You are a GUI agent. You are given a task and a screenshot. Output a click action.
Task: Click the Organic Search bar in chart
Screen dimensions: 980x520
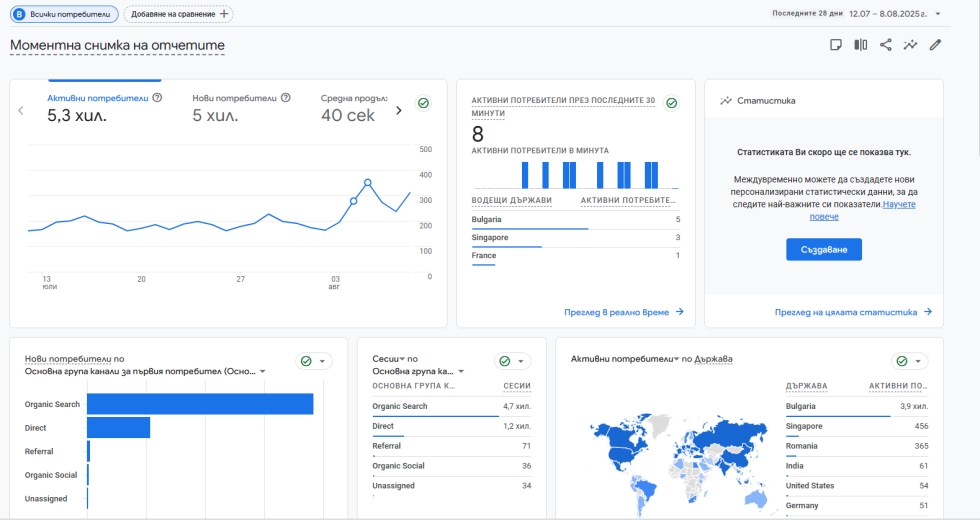pos(200,404)
